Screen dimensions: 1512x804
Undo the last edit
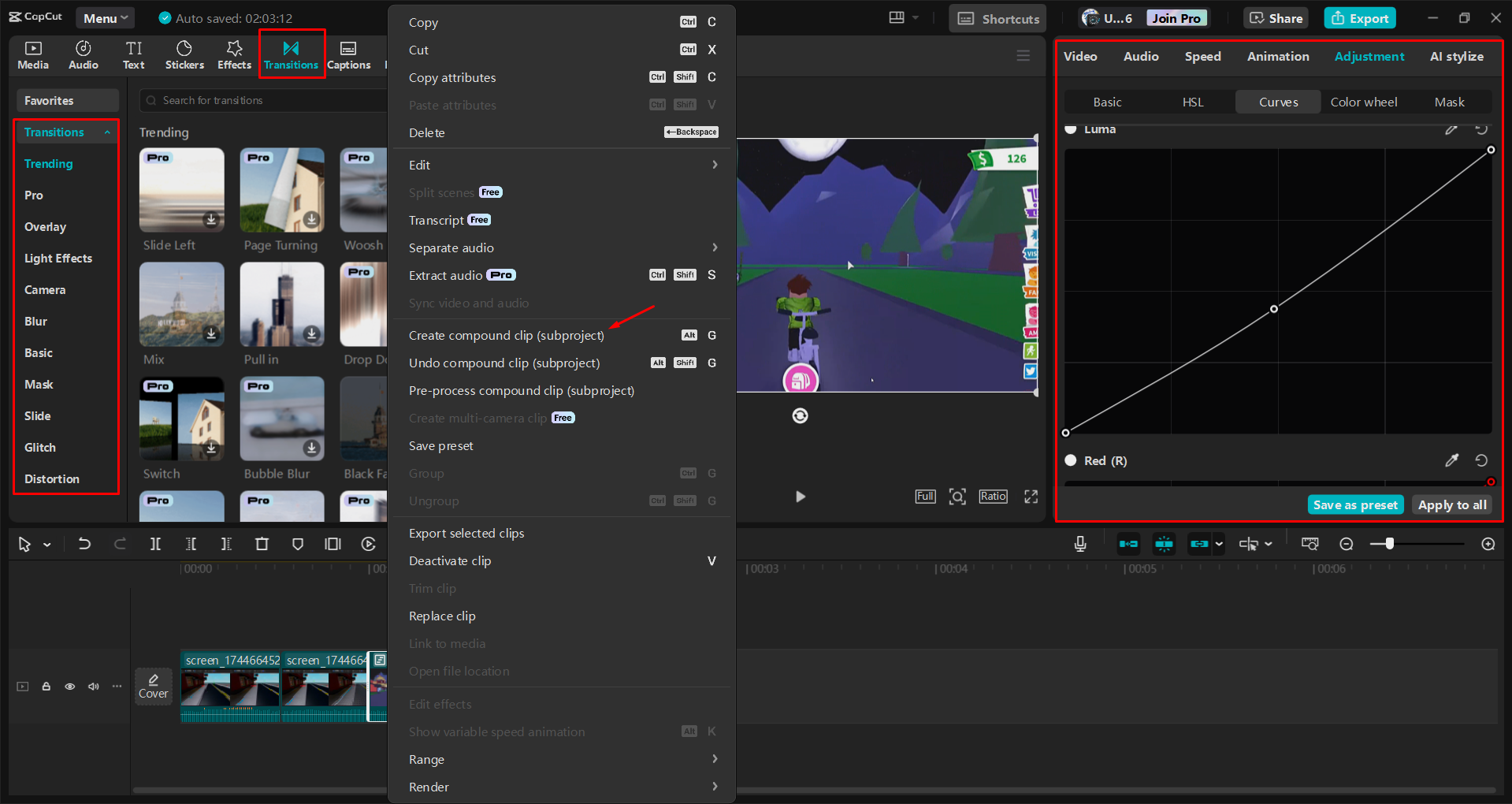(x=84, y=544)
